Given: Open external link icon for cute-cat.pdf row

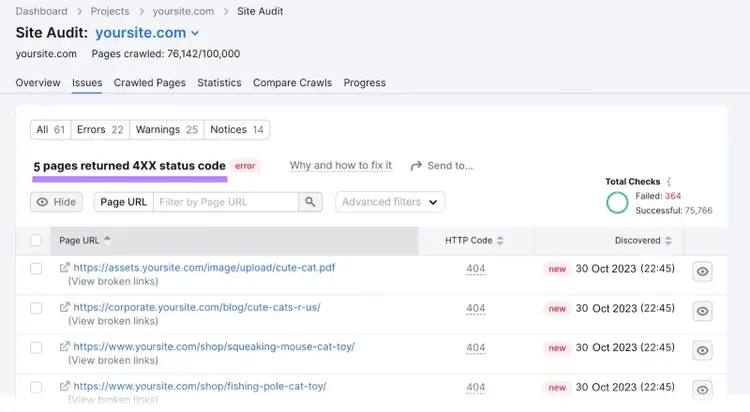Looking at the screenshot, I should coord(65,267).
